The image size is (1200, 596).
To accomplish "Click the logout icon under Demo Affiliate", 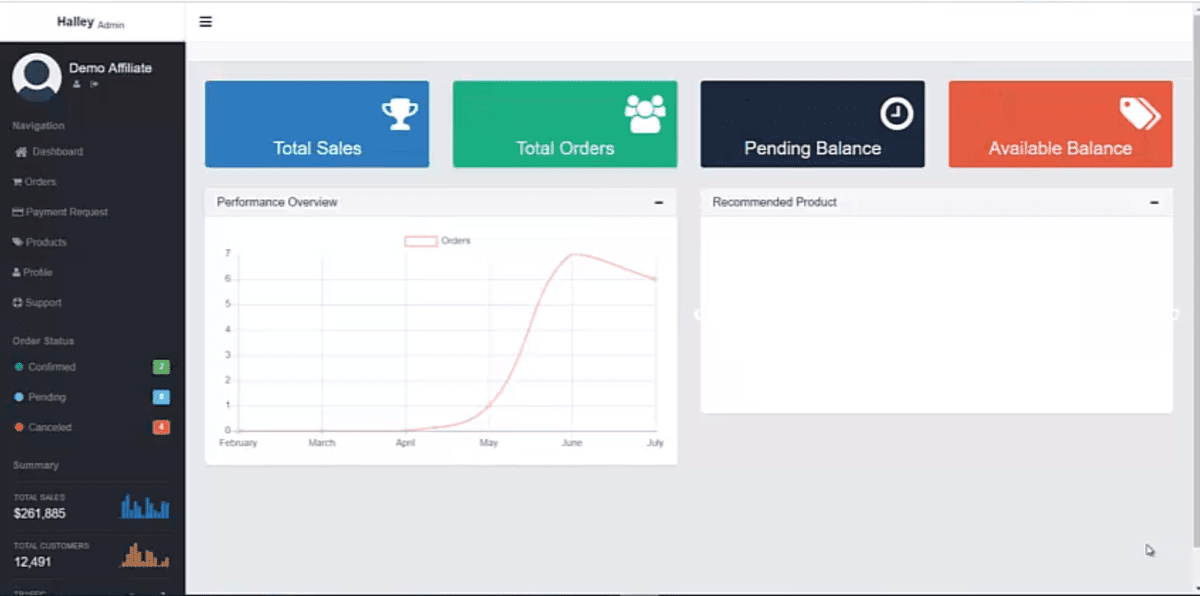I will point(94,84).
